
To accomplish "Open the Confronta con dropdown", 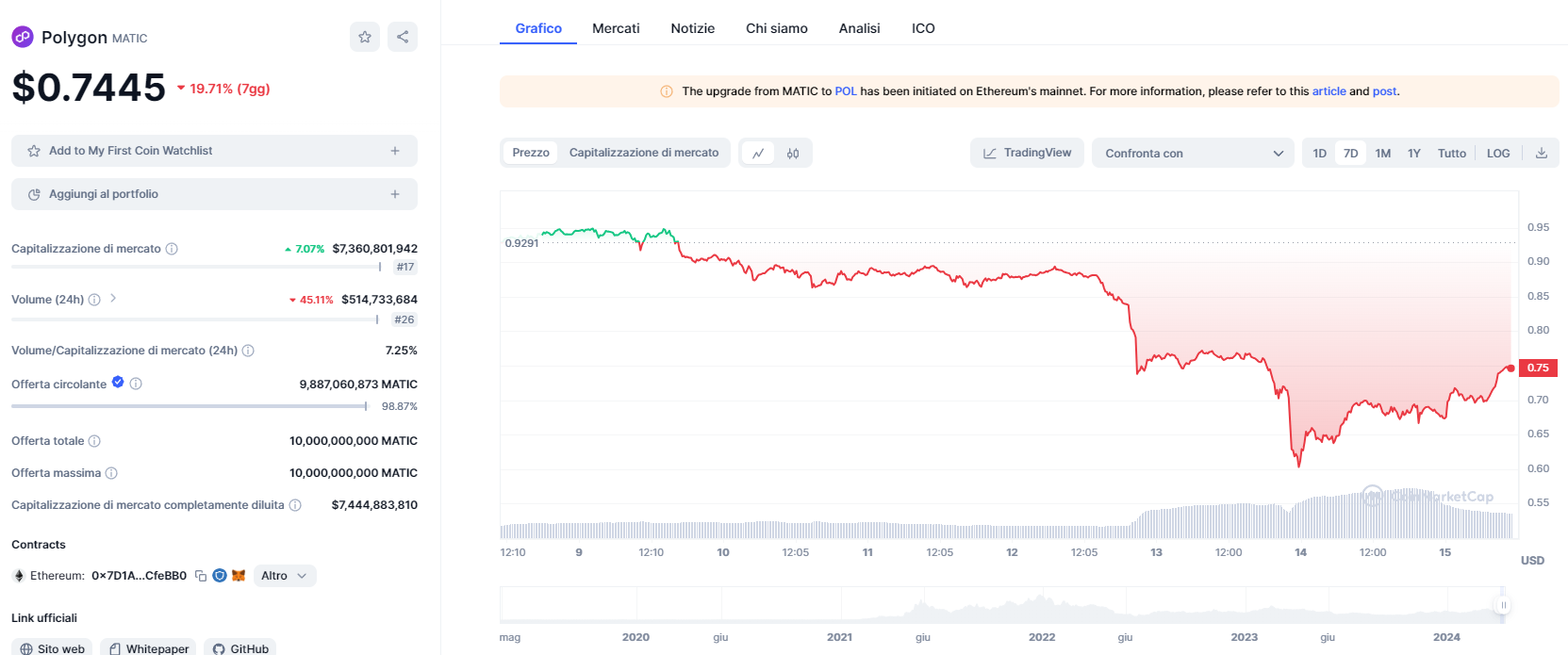I will tap(1193, 154).
